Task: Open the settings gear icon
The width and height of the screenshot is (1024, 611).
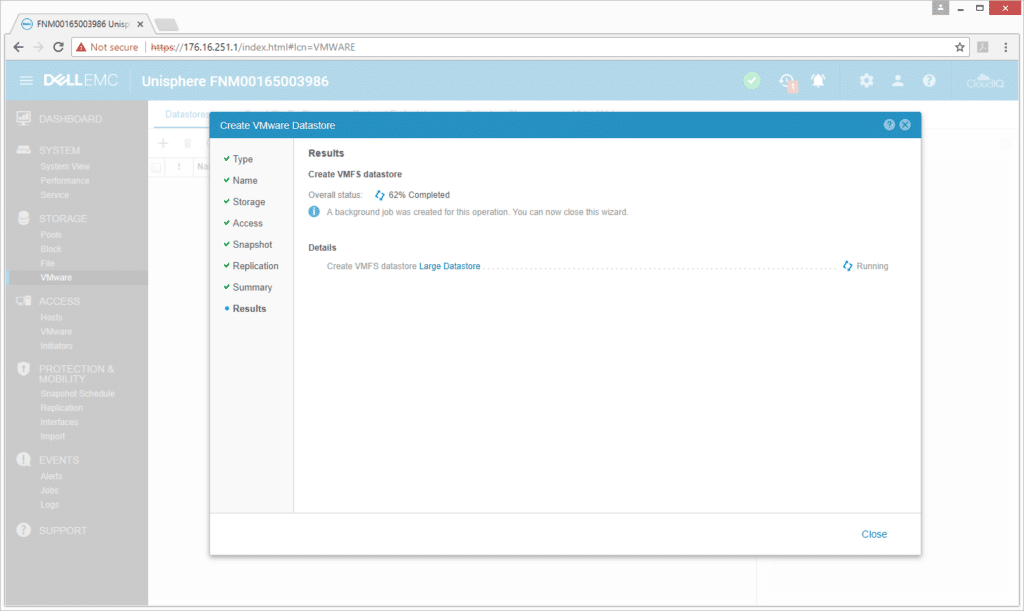Action: point(866,80)
